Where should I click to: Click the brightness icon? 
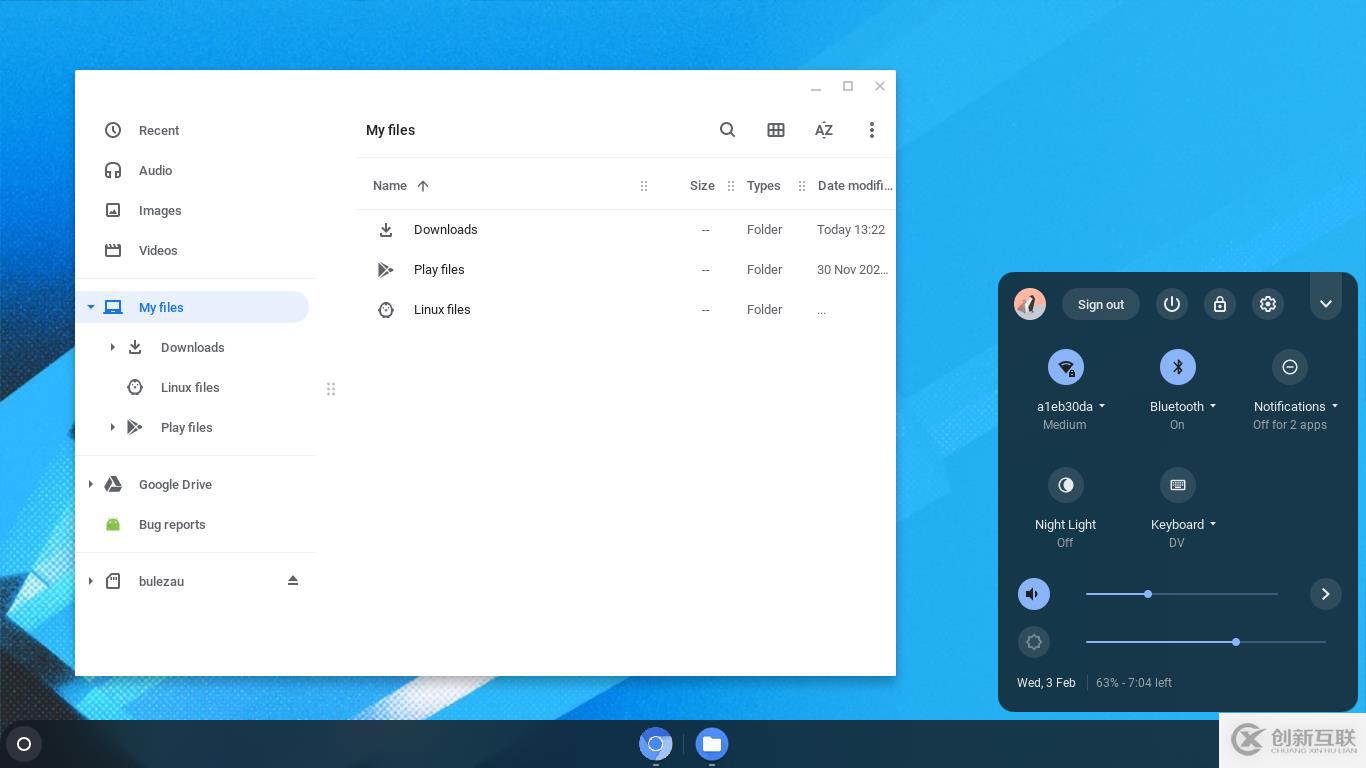click(x=1034, y=642)
